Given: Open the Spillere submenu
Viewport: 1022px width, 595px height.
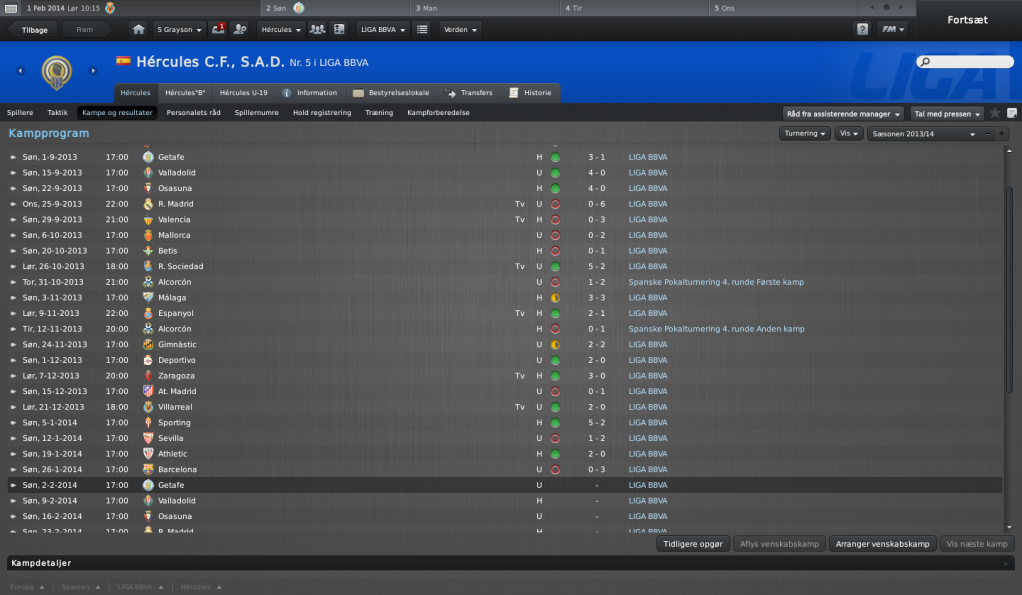Looking at the screenshot, I should coord(20,113).
